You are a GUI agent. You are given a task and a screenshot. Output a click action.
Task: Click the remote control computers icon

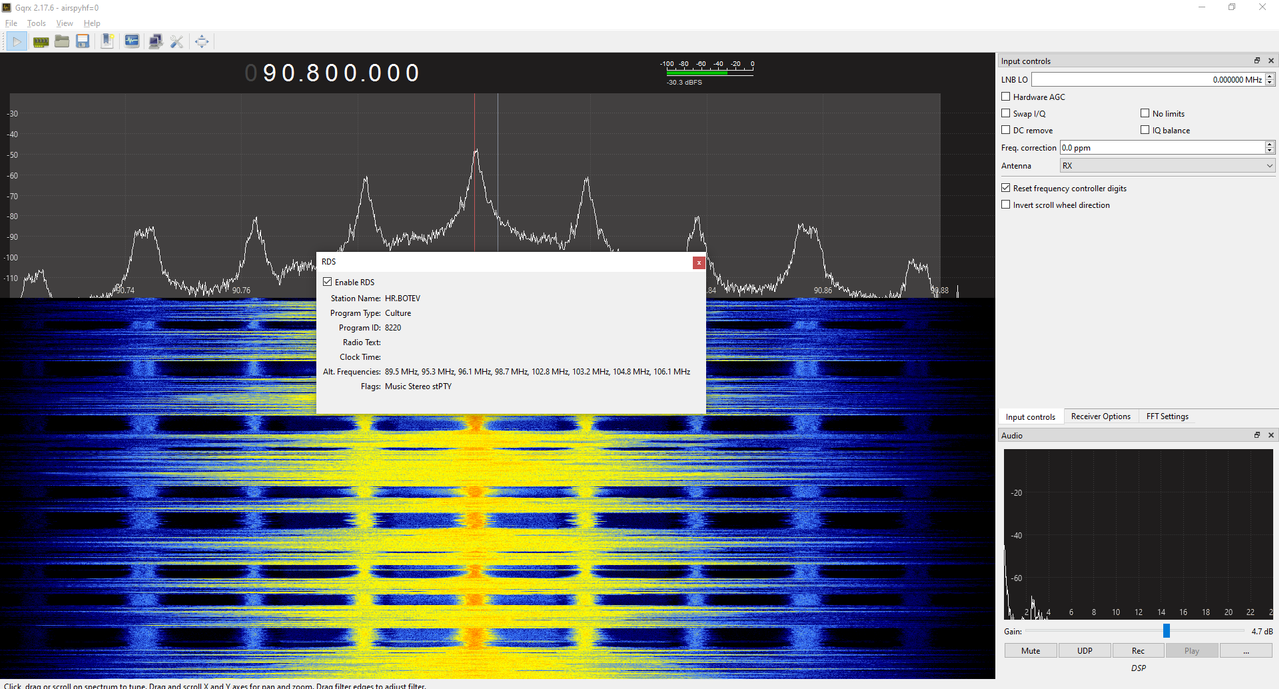155,41
